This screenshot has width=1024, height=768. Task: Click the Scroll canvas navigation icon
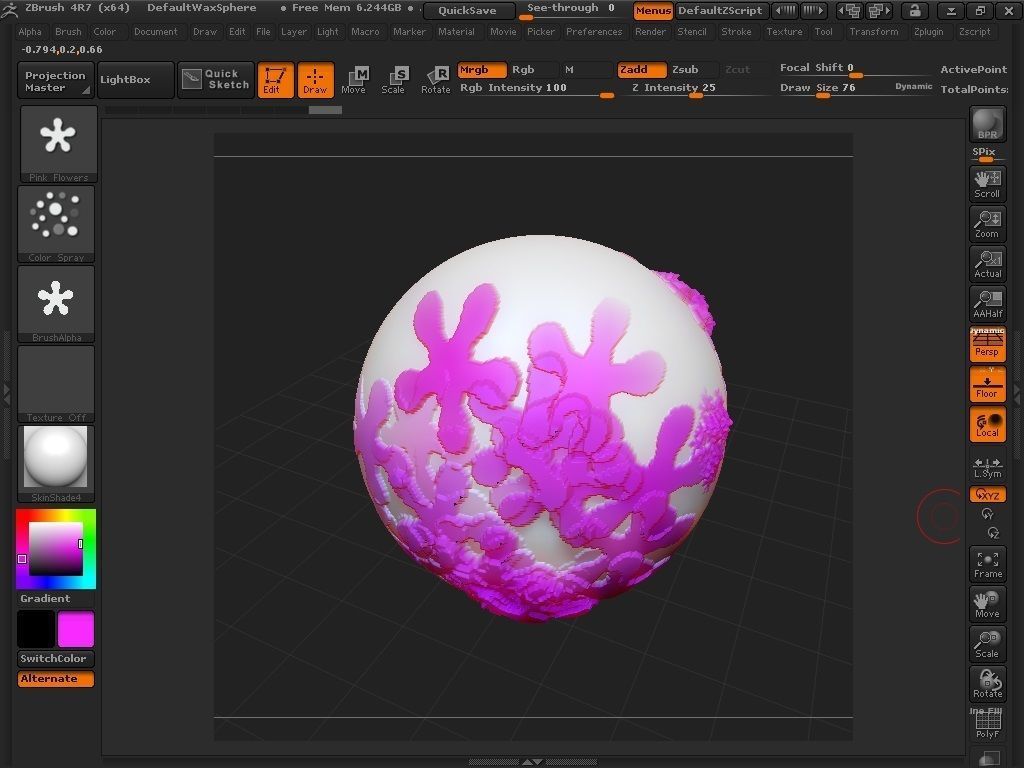[x=987, y=184]
